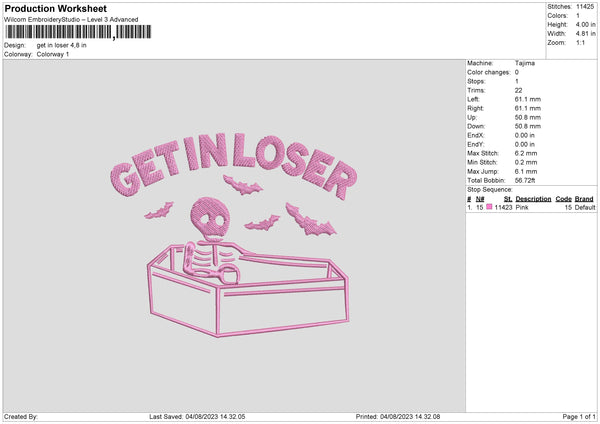Click 'Wilcom EmbroideryStudio – Level 3 Advanced' text

71,20
